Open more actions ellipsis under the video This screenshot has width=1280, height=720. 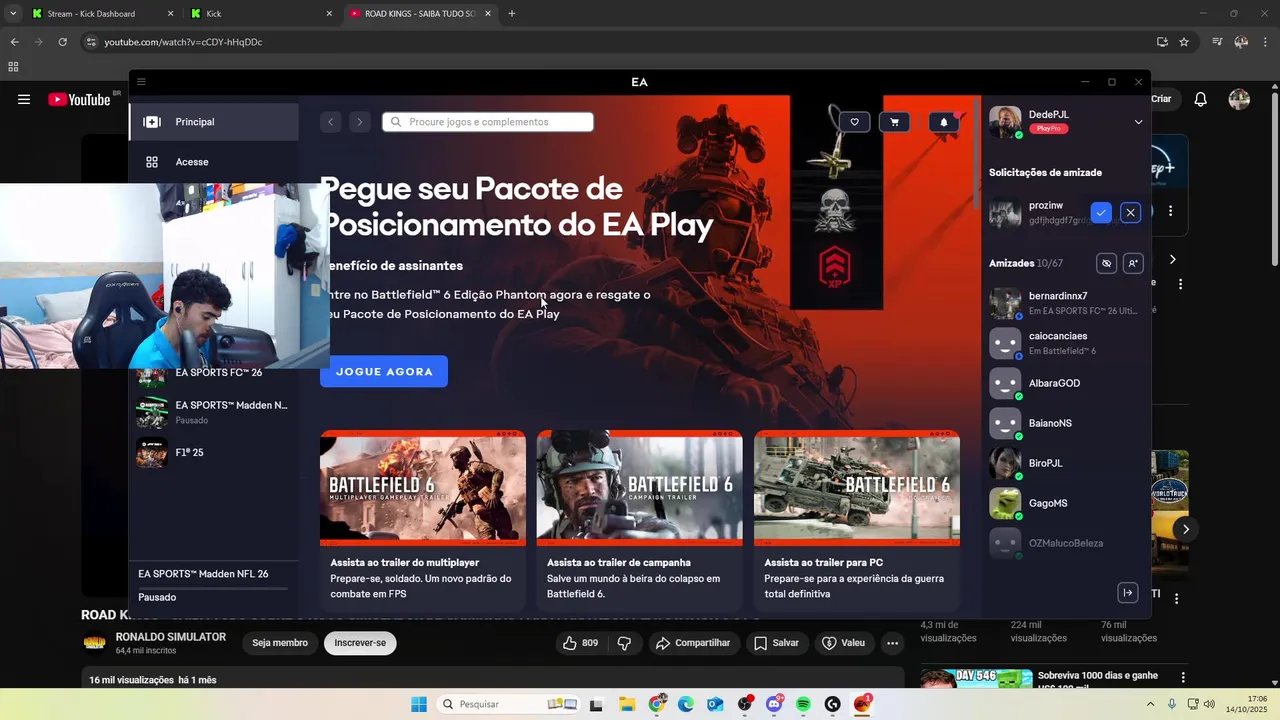pos(893,643)
